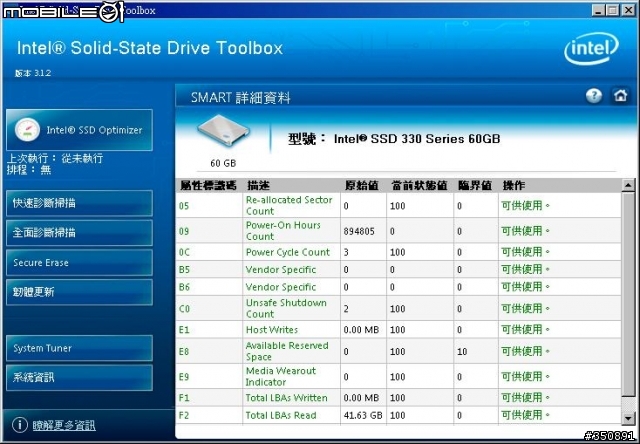Go to the home icon

pyautogui.click(x=620, y=95)
